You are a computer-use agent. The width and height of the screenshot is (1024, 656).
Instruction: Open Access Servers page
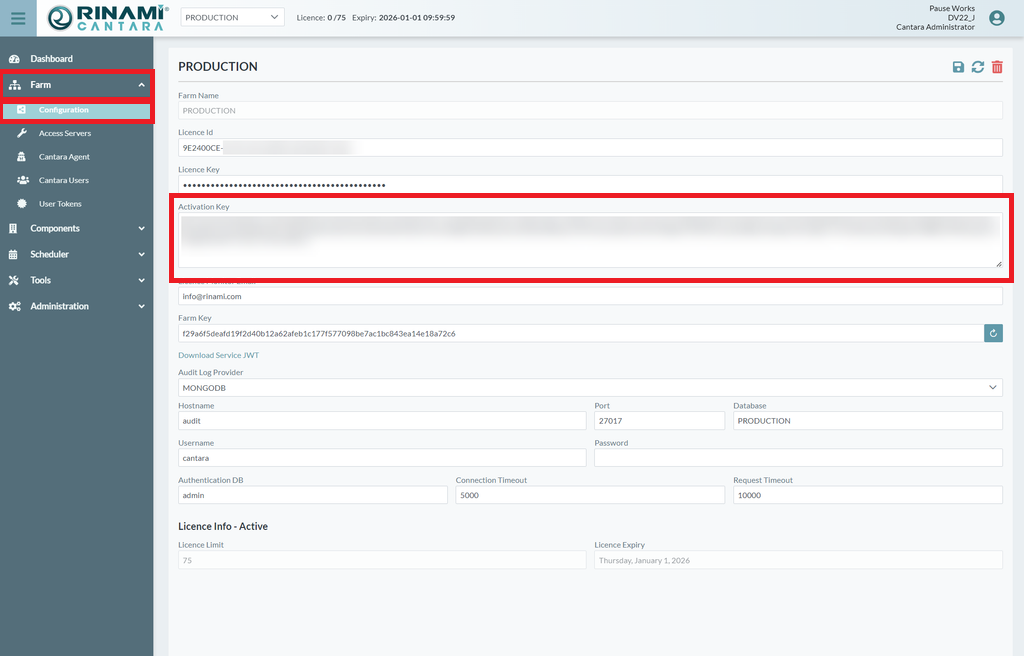(65, 133)
